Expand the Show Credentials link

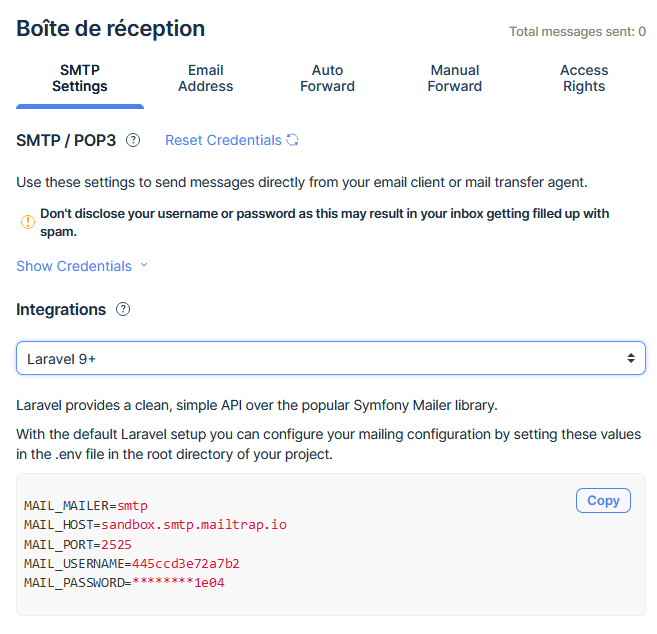tap(74, 266)
